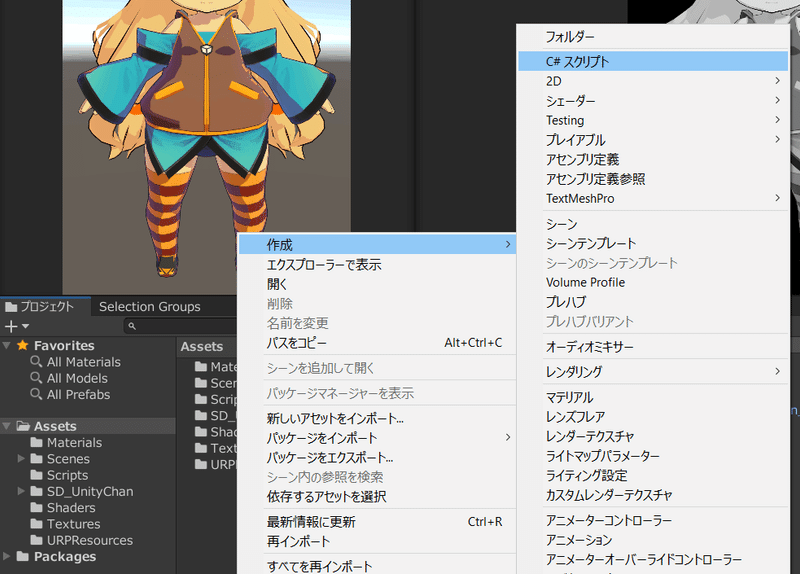Choose 最新情報に更新 from context menu
Screen dimensions: 800x574
[x=377, y=522]
